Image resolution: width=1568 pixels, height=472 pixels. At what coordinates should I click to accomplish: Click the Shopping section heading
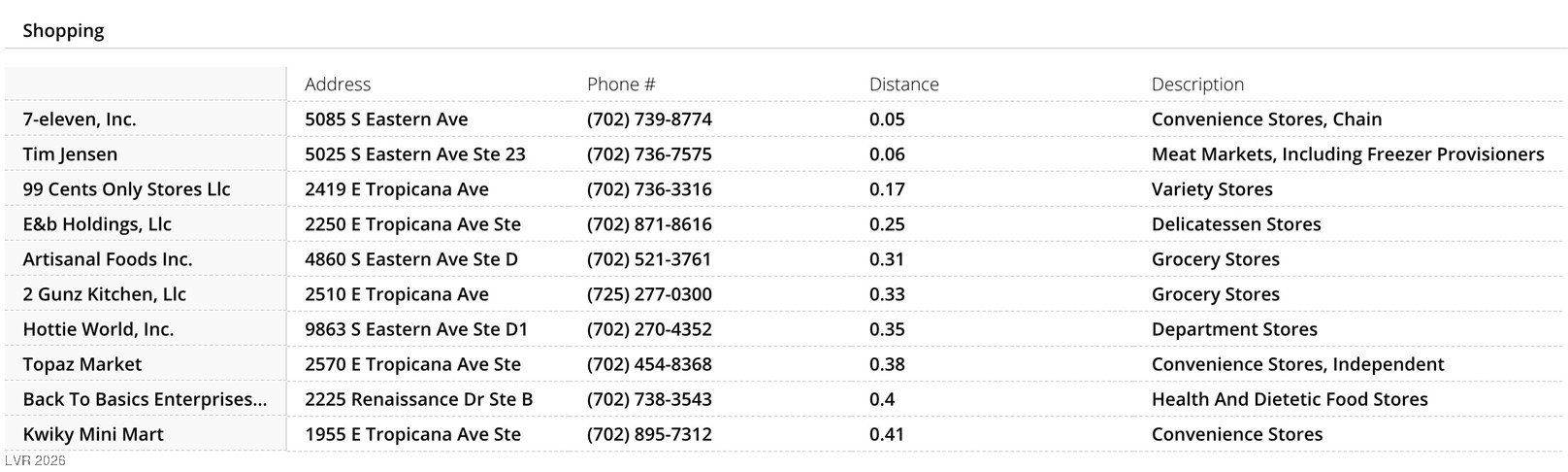tap(63, 30)
